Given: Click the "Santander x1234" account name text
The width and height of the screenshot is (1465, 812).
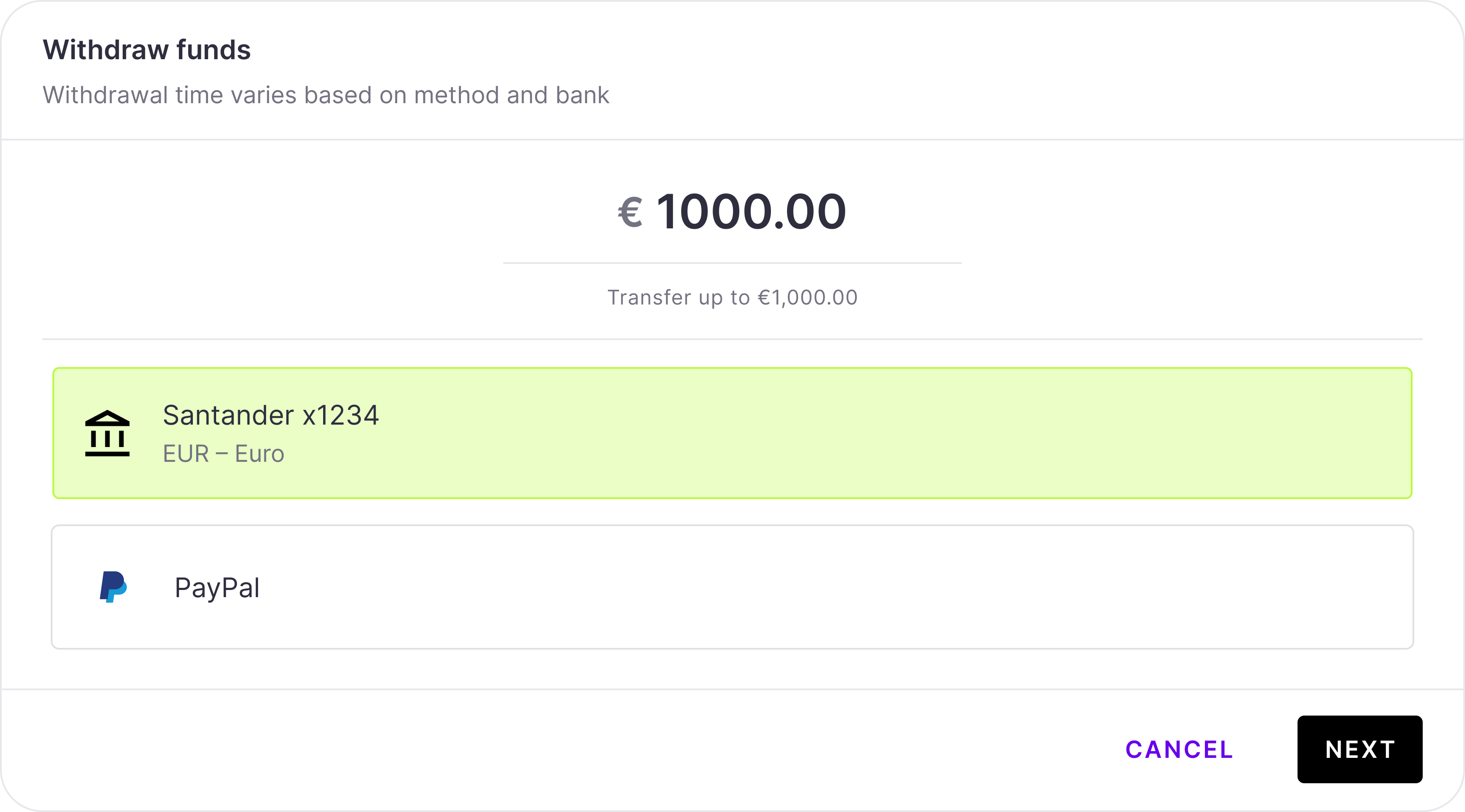Looking at the screenshot, I should [x=271, y=415].
